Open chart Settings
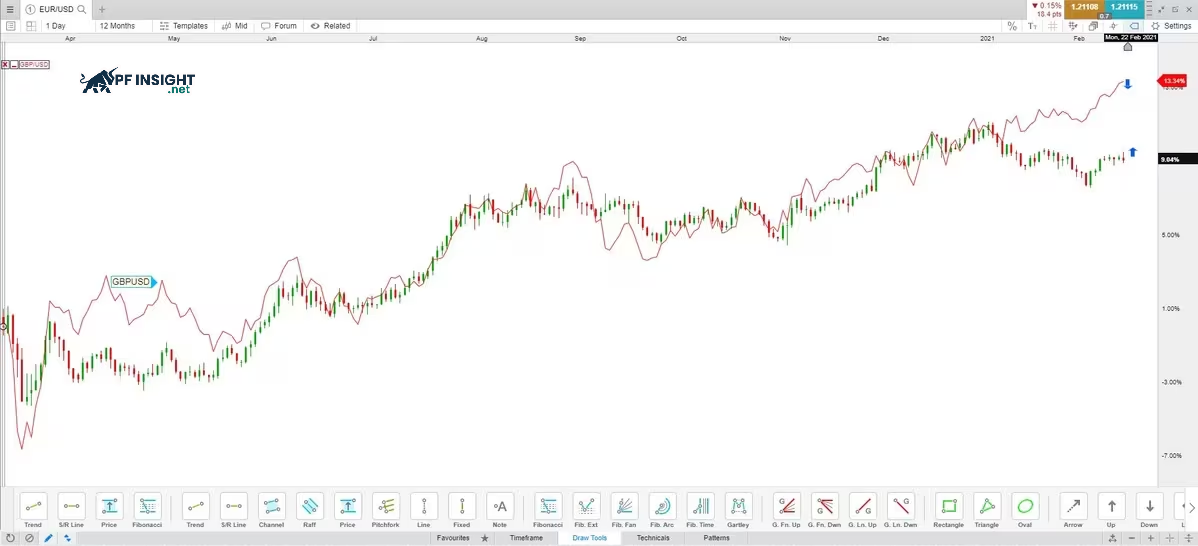 1170,26
